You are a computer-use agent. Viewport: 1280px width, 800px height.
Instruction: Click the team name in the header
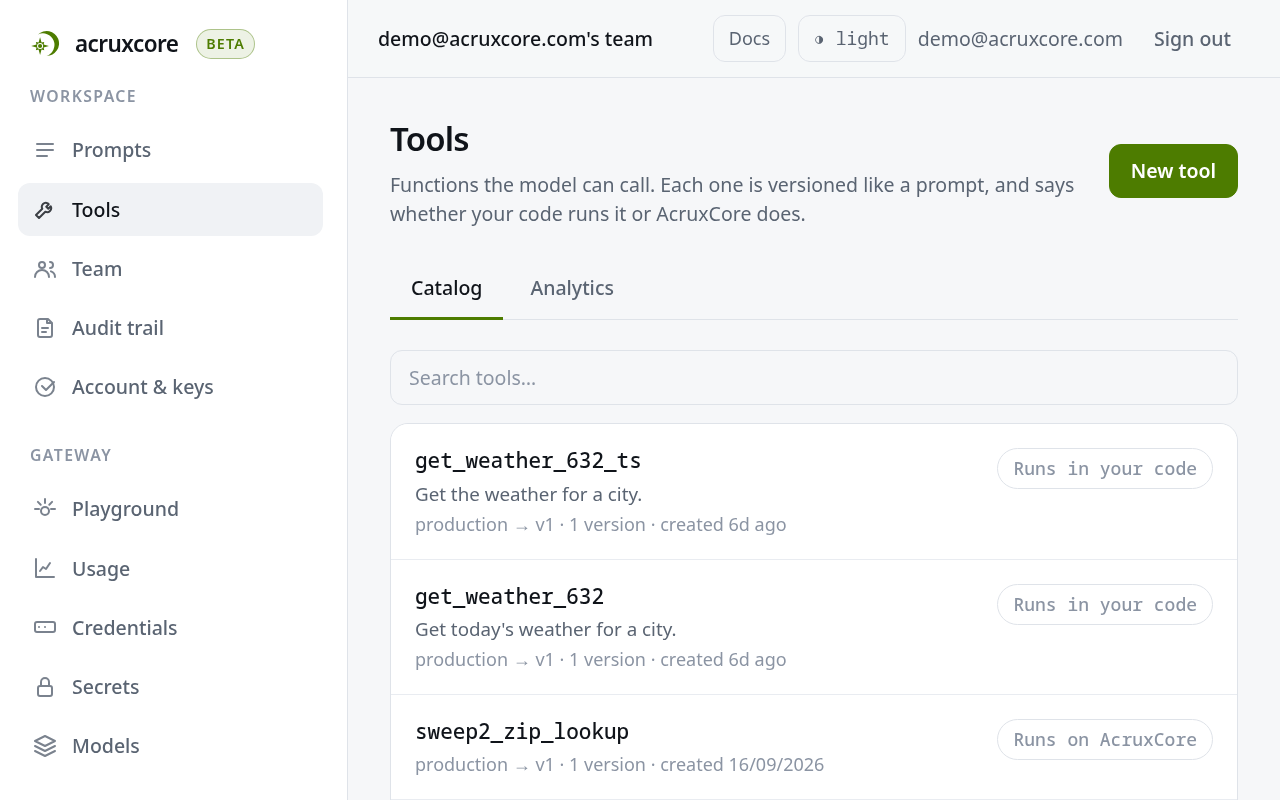(515, 39)
